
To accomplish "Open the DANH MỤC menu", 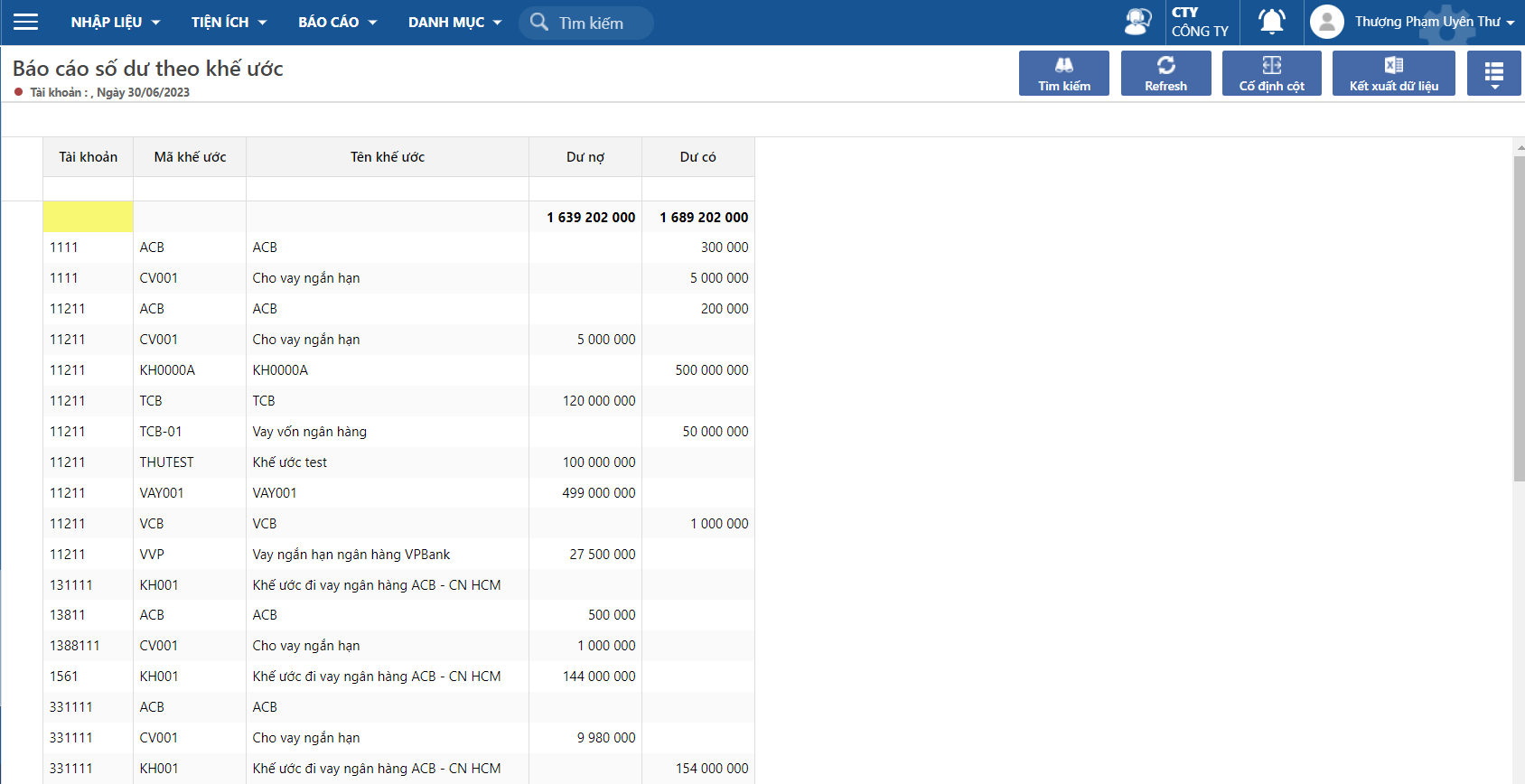I will tap(454, 23).
